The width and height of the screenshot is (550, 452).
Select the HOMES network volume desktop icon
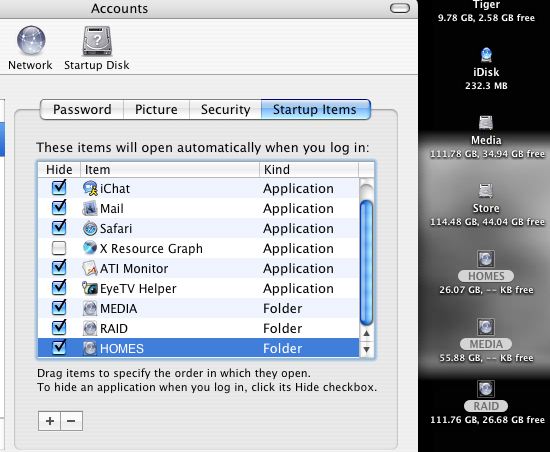point(486,259)
